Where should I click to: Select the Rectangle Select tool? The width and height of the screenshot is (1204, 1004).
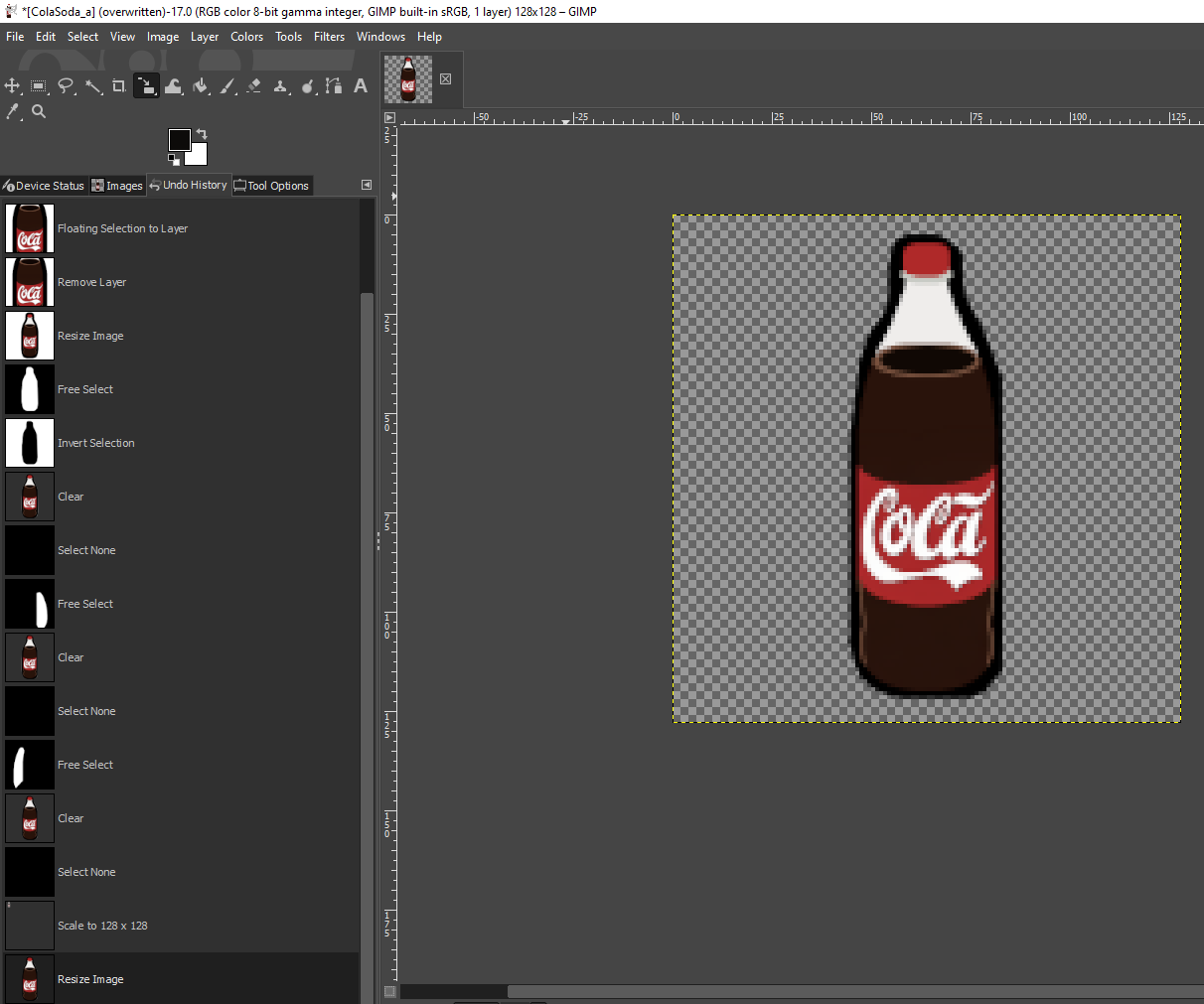[39, 86]
